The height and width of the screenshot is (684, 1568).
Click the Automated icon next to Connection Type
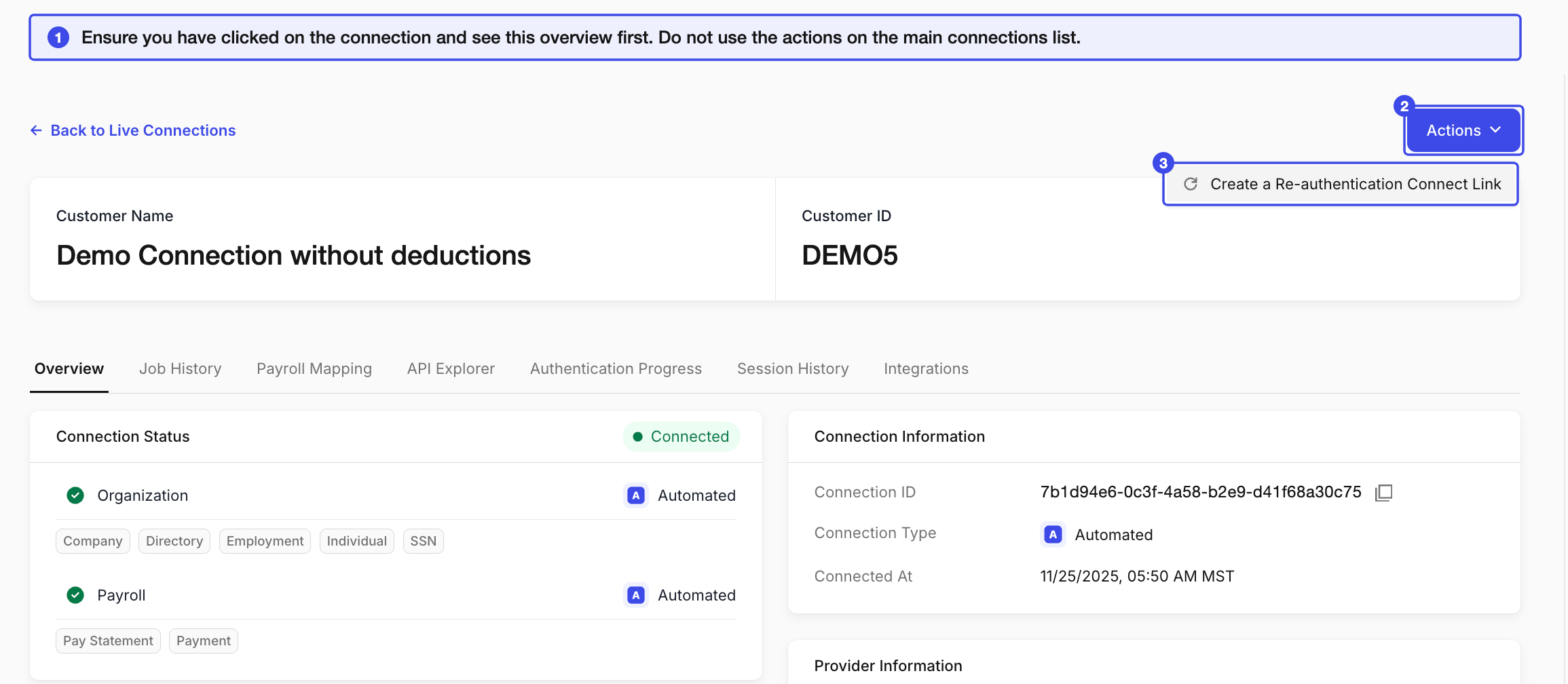pos(1053,535)
